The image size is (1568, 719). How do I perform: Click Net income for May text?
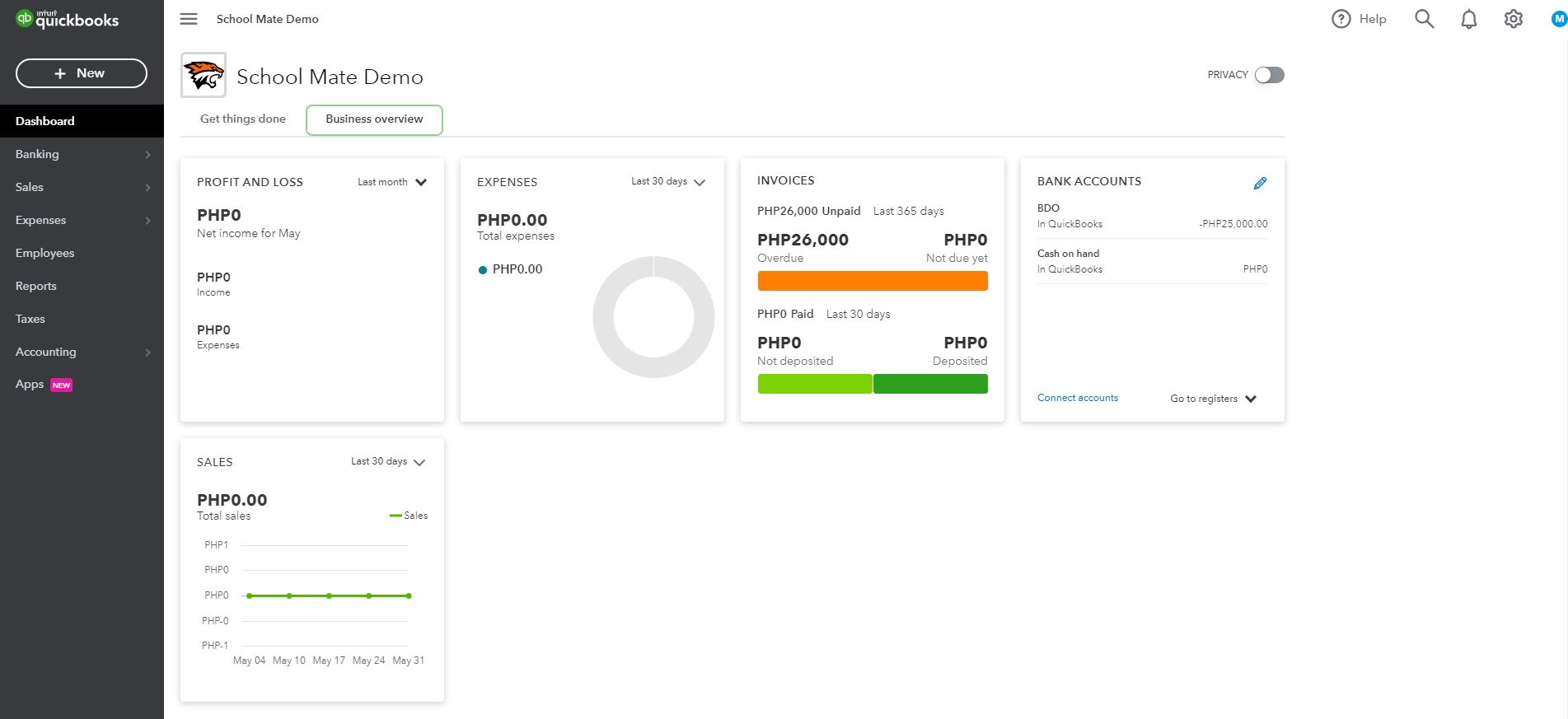tap(249, 234)
